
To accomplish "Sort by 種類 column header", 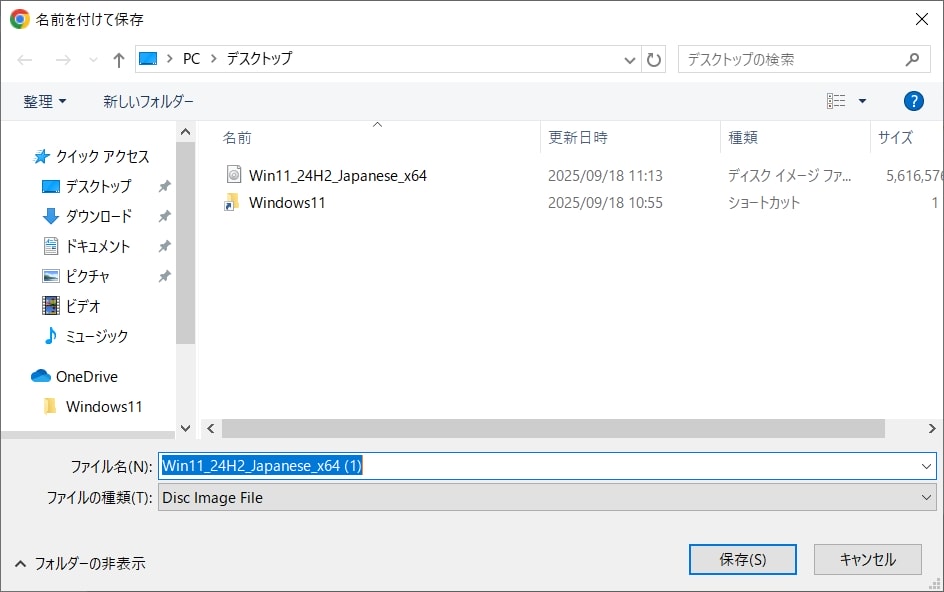I will coord(743,138).
